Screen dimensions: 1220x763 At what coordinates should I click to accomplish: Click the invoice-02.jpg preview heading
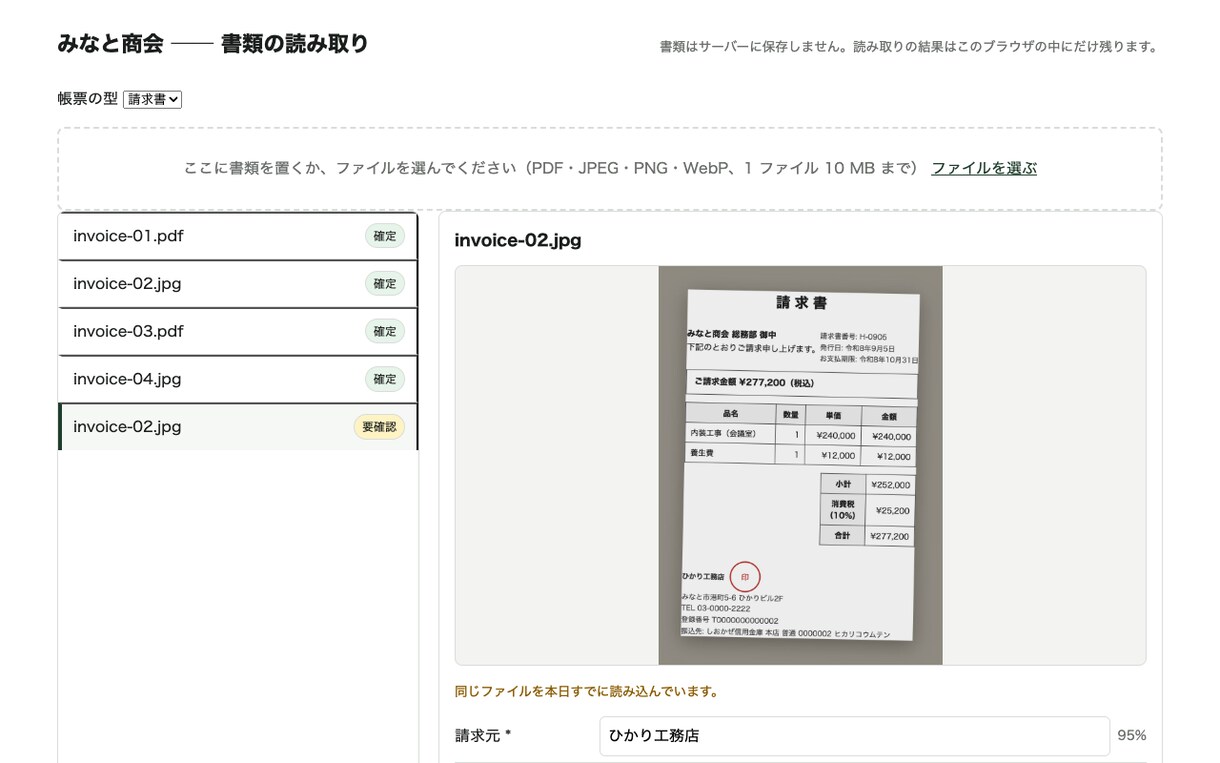click(518, 240)
